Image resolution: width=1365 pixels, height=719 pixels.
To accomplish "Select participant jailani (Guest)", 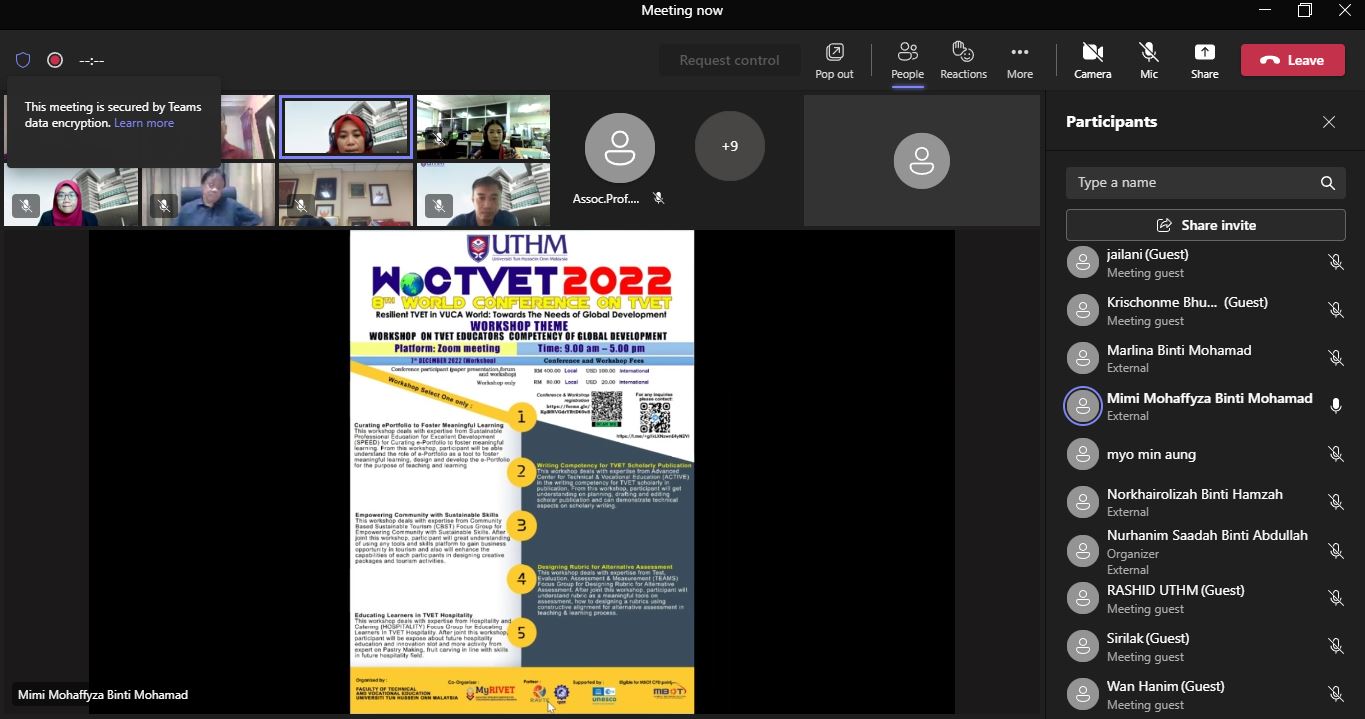I will coord(1205,262).
